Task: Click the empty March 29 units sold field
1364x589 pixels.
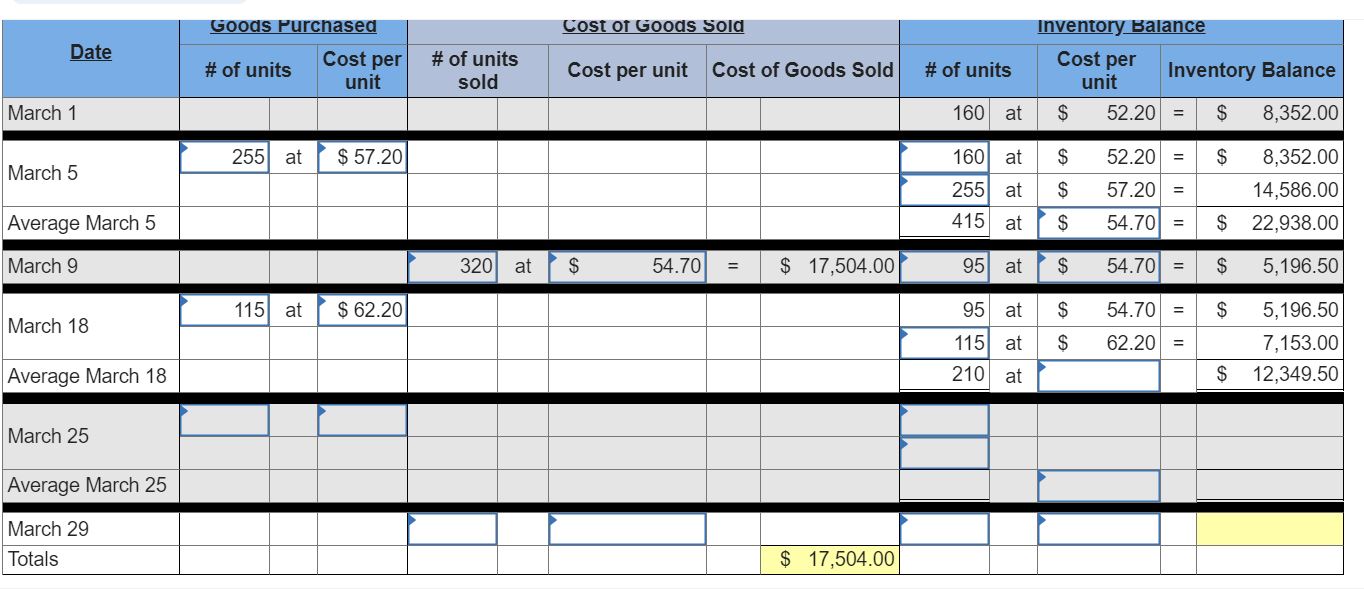Action: (x=453, y=529)
